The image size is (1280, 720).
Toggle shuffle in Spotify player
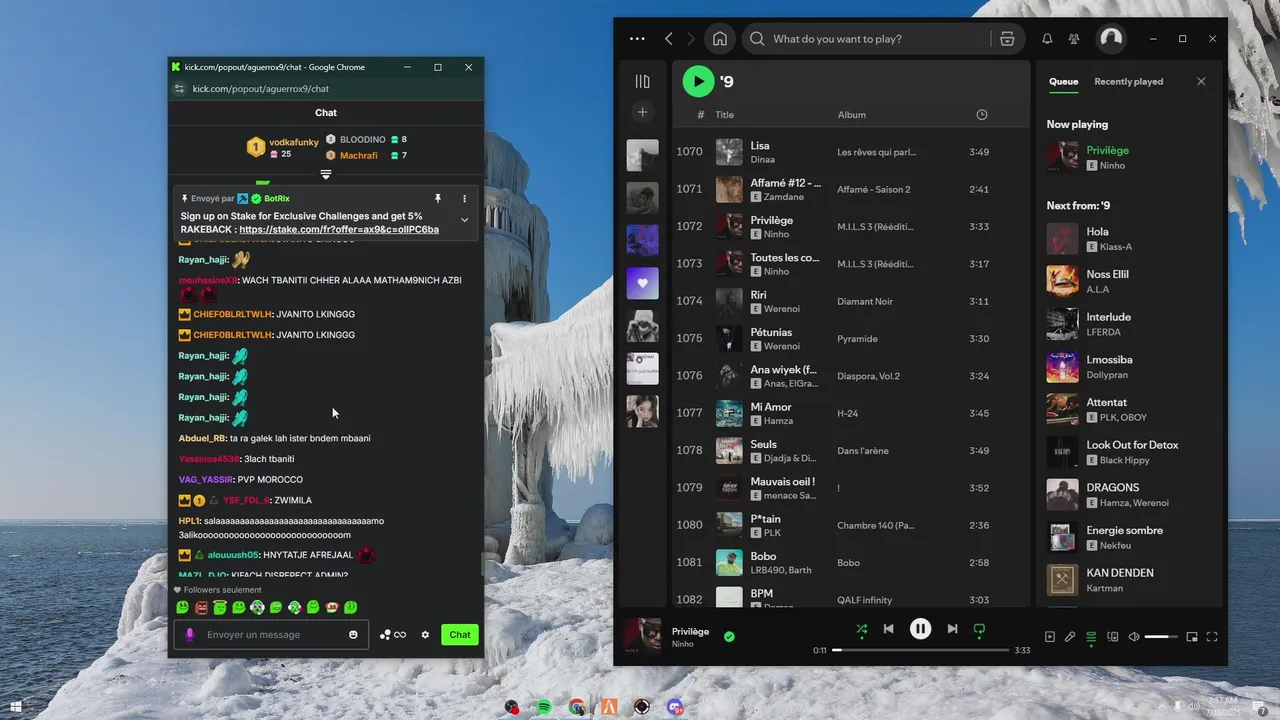point(861,629)
